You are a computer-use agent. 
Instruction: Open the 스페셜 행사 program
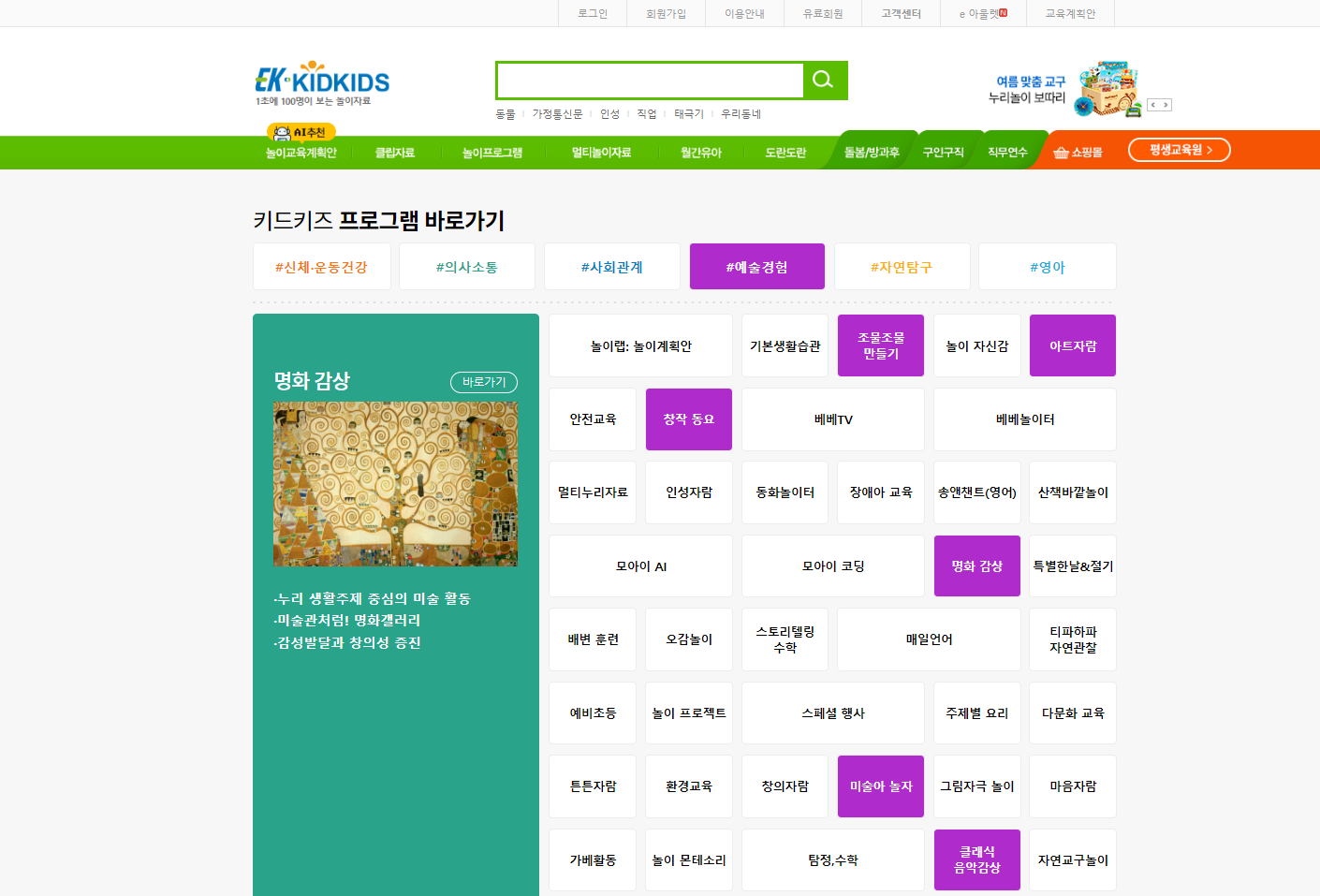pyautogui.click(x=833, y=713)
